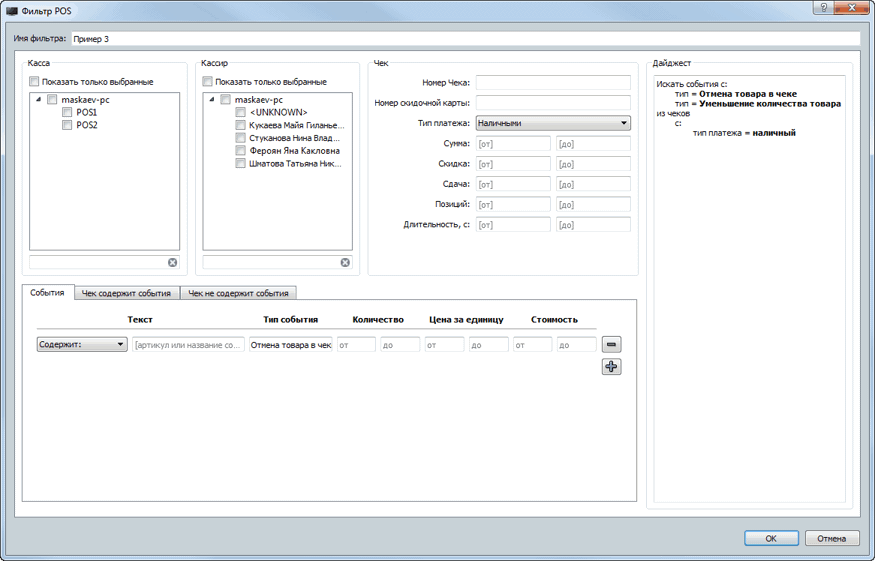Viewport: 875px width, 561px height.
Task: Open the Содержит dropdown in events row
Action: tap(81, 344)
